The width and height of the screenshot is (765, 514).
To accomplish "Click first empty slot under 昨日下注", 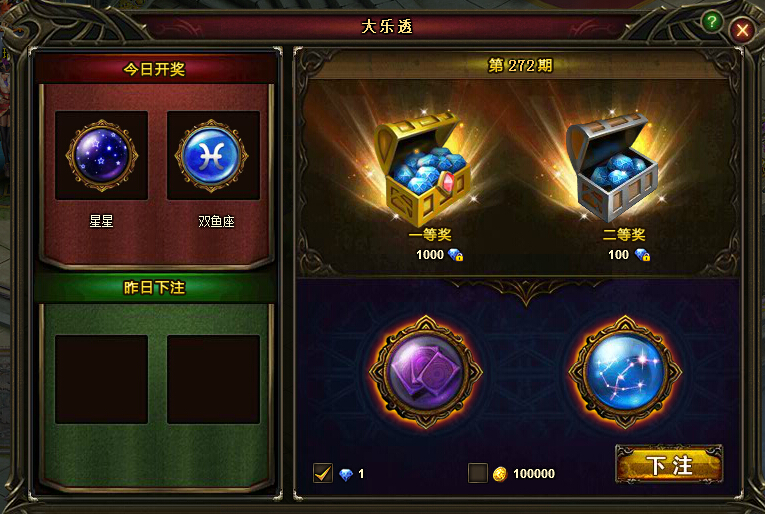I will [x=101, y=379].
